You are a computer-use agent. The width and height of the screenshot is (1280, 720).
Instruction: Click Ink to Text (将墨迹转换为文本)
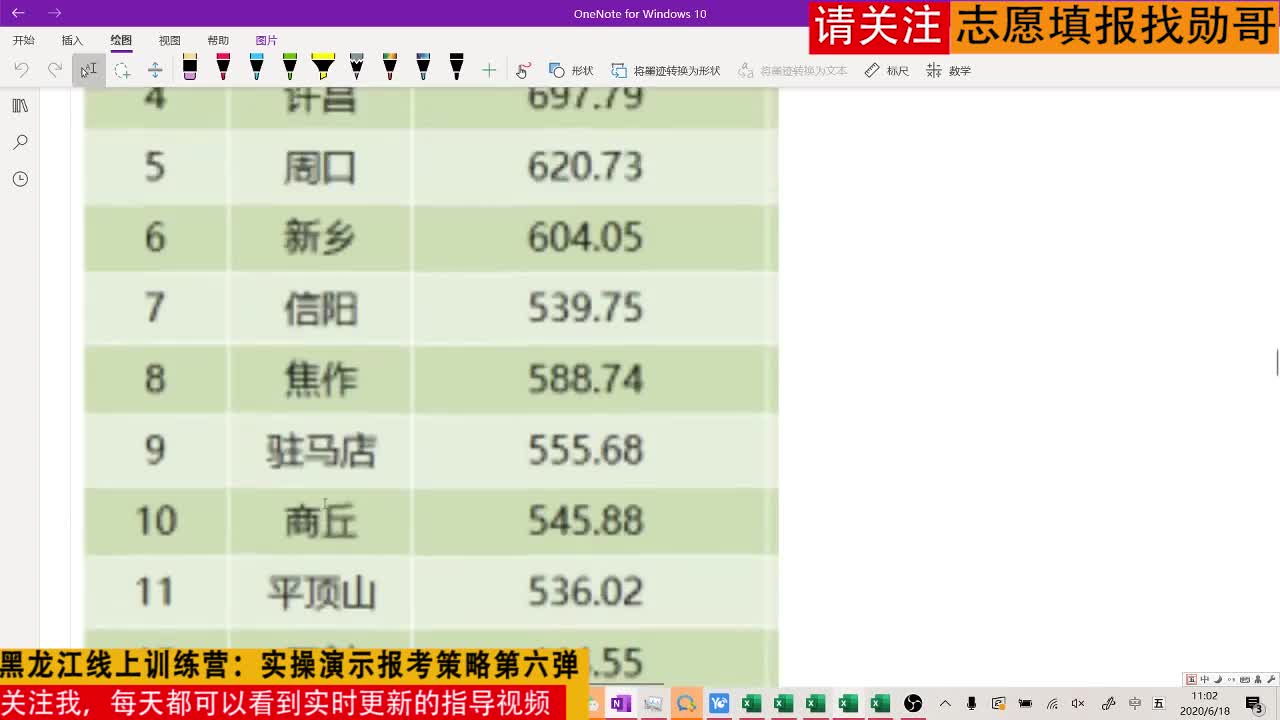[x=792, y=70]
